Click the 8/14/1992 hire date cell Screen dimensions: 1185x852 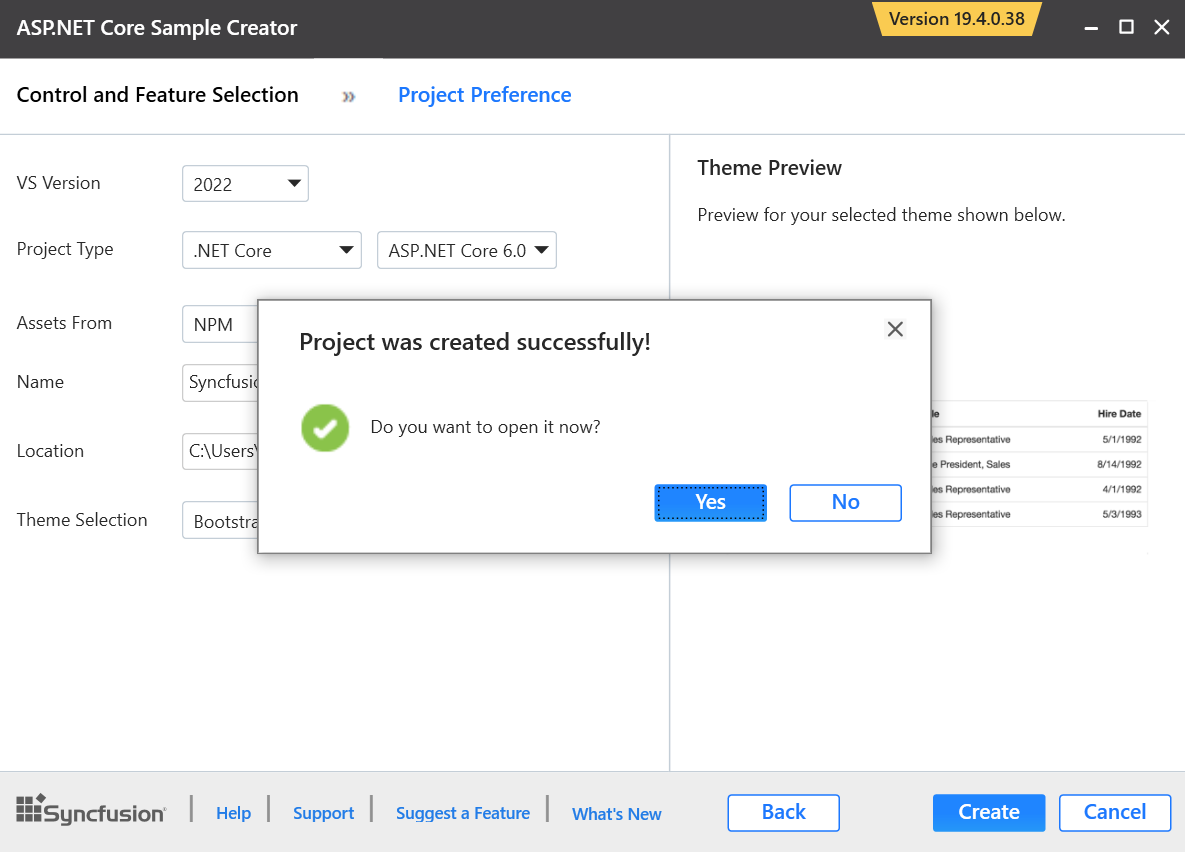coord(1119,464)
